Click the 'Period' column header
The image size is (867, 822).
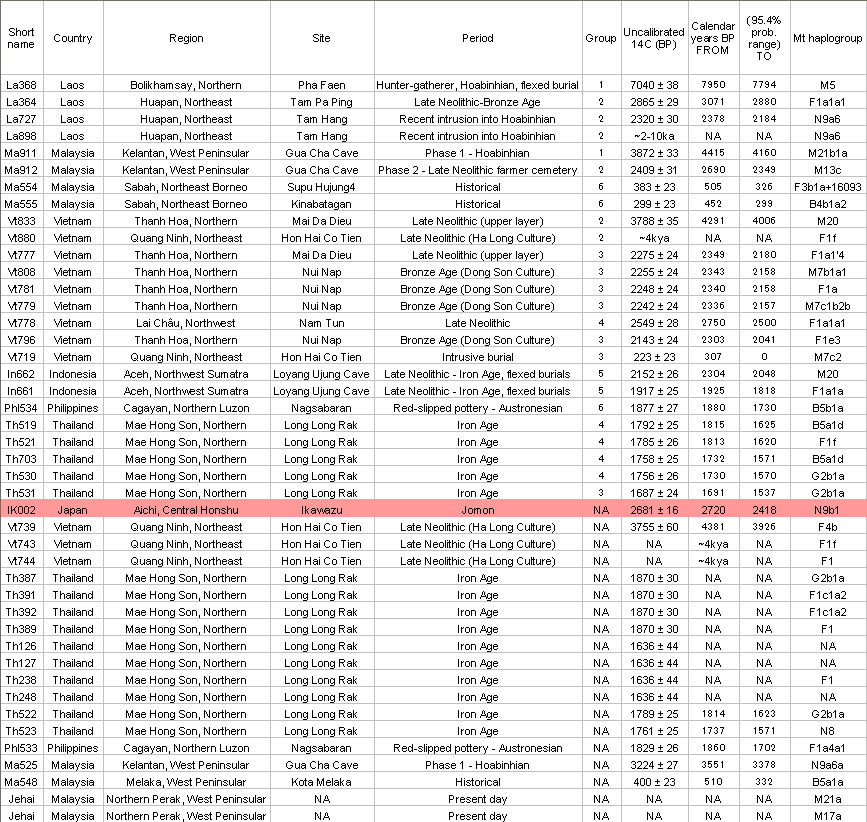click(x=478, y=38)
